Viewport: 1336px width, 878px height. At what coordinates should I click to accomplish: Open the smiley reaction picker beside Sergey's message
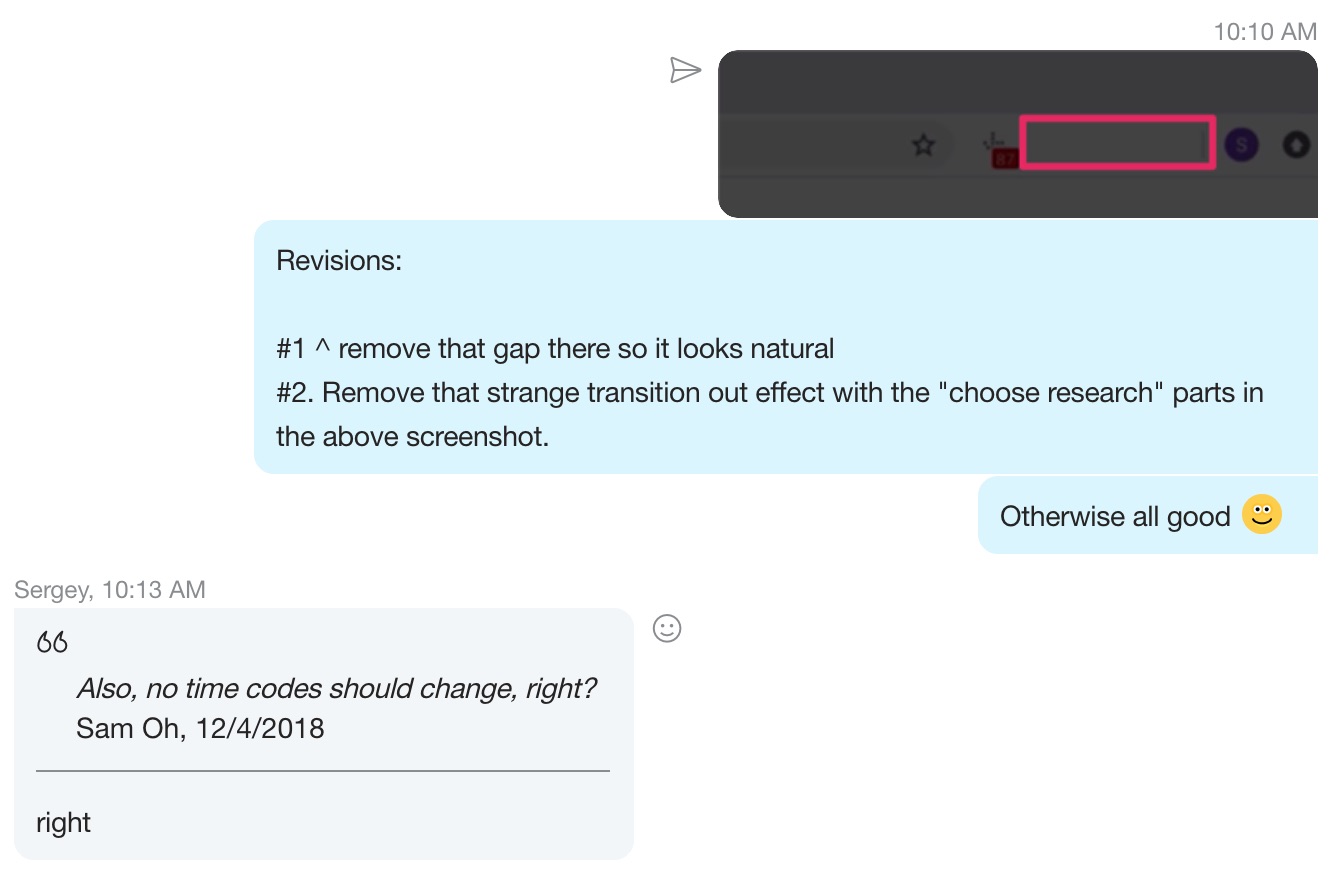[x=667, y=629]
